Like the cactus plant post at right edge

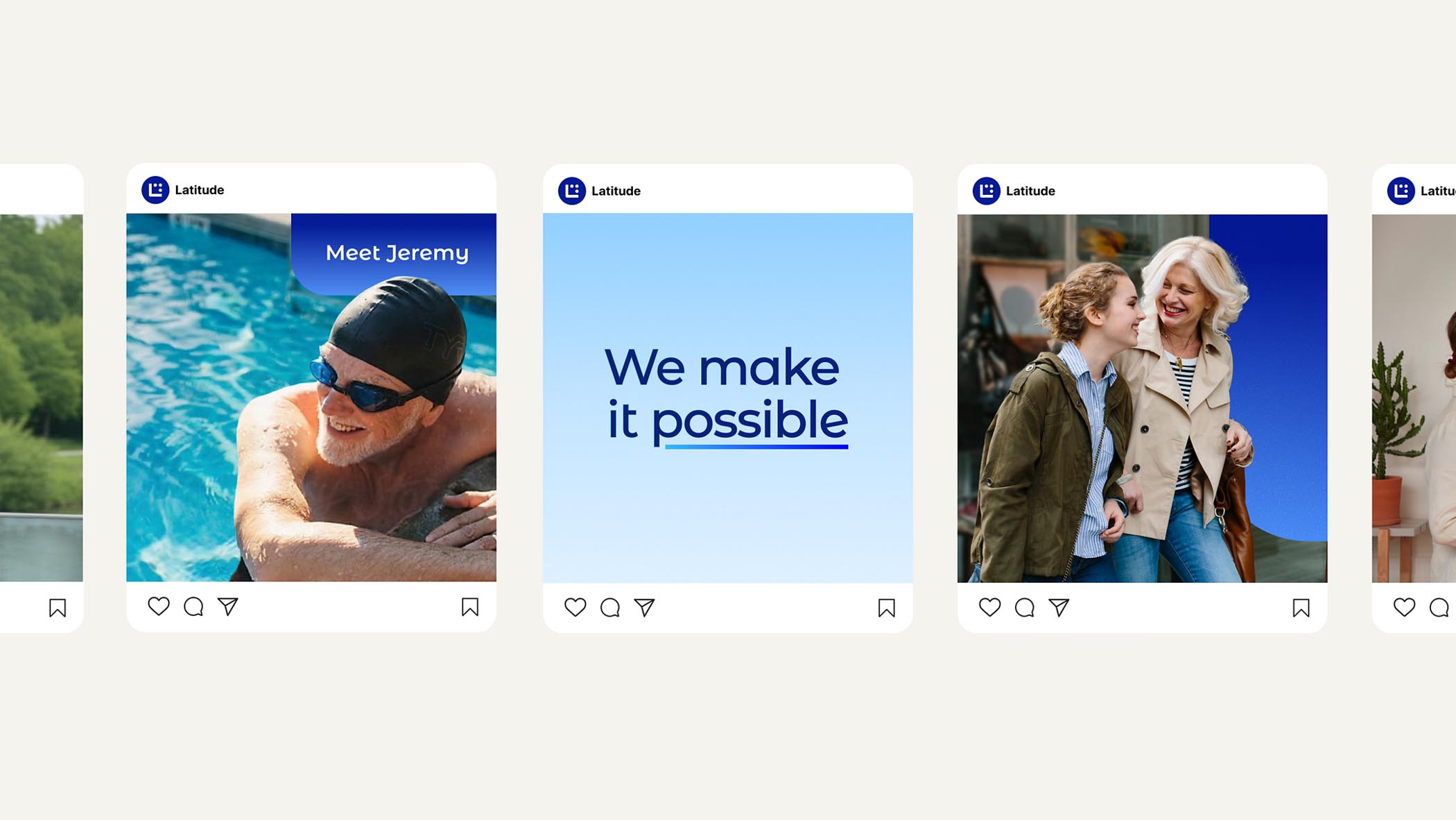click(1405, 607)
